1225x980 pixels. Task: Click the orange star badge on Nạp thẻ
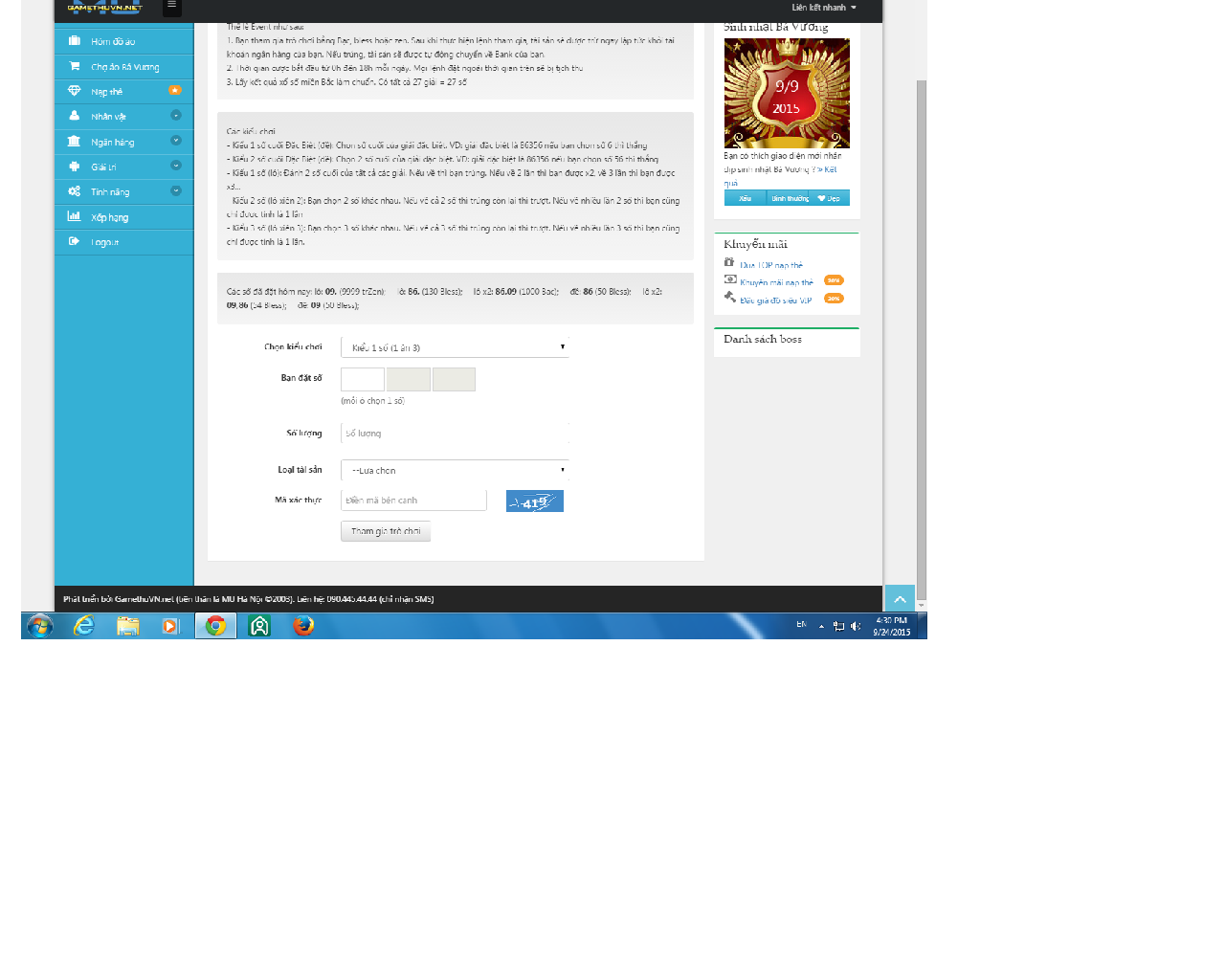tap(175, 90)
